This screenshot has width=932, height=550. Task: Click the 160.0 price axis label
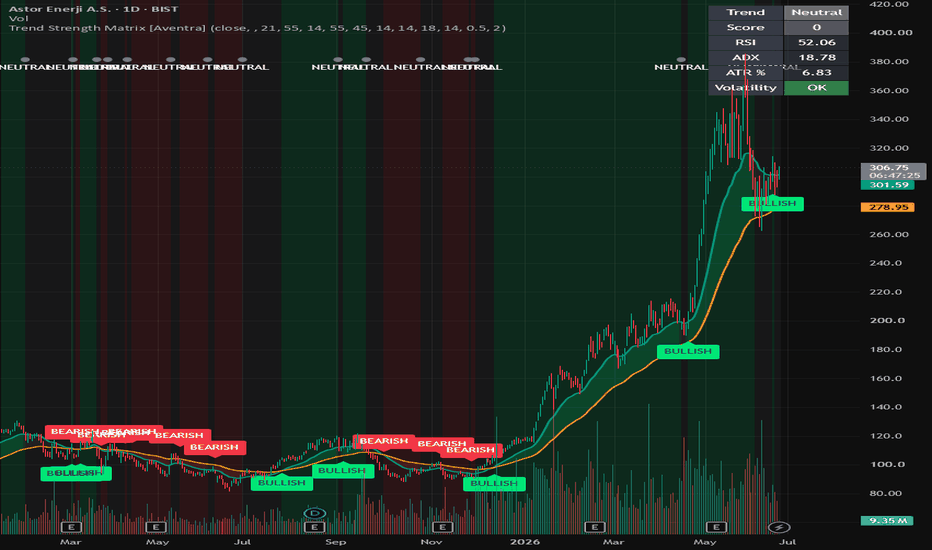point(885,378)
